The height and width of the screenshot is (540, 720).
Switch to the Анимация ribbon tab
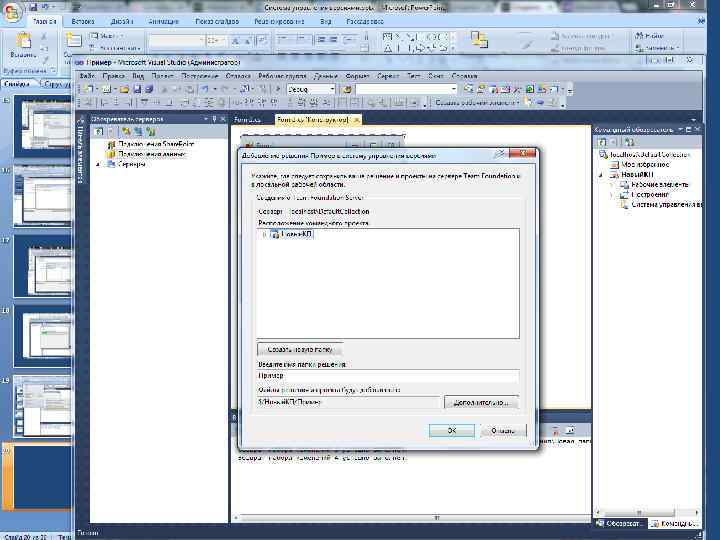click(x=163, y=21)
